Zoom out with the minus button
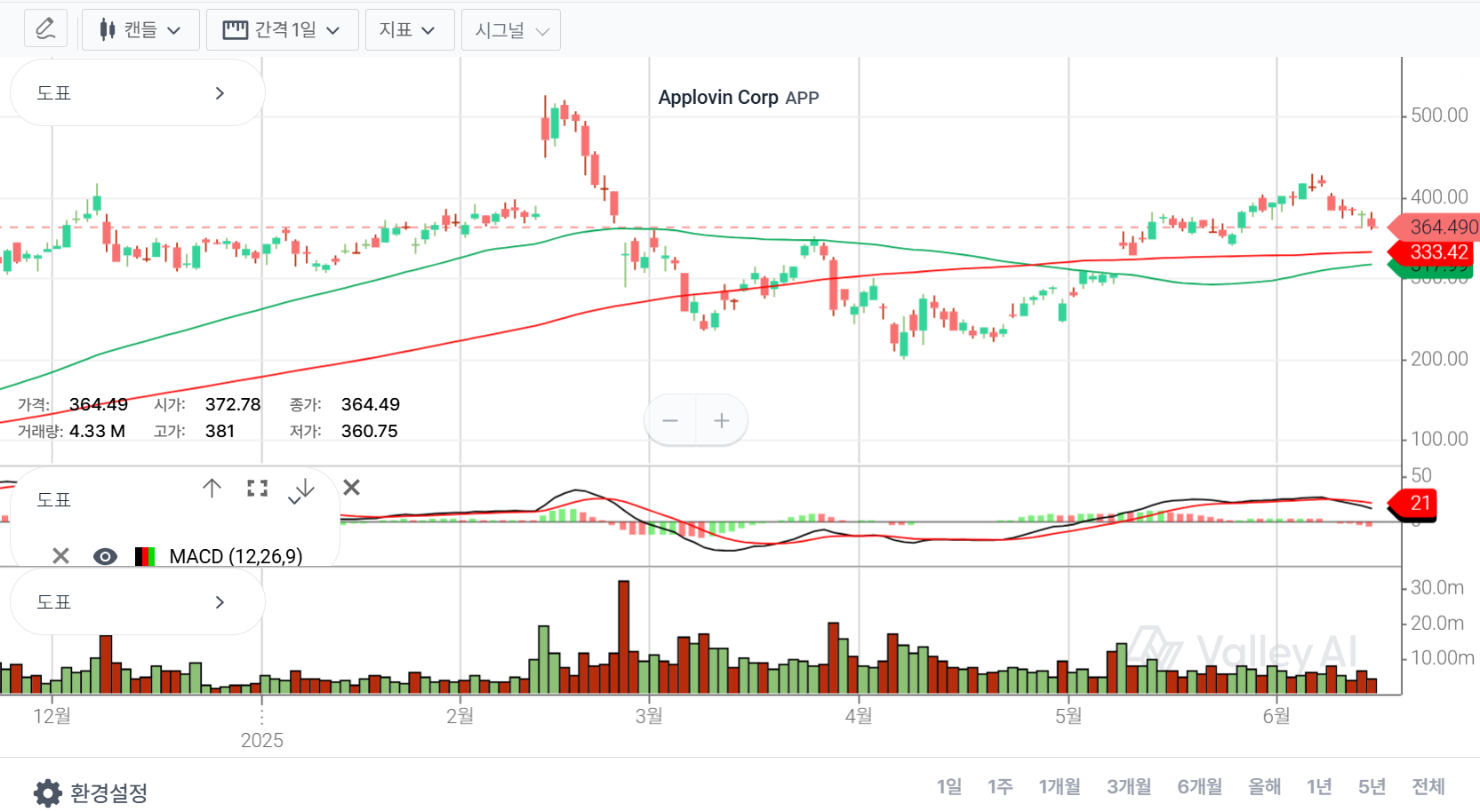This screenshot has height=812, width=1480. tap(670, 420)
